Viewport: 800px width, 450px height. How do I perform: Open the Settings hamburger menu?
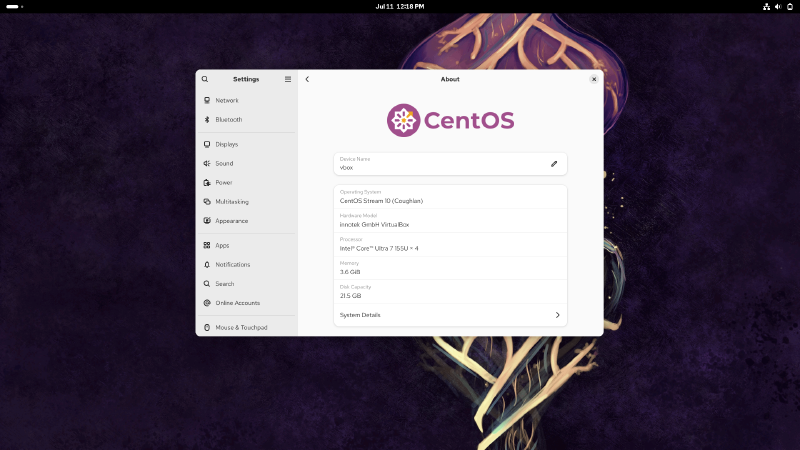click(288, 79)
